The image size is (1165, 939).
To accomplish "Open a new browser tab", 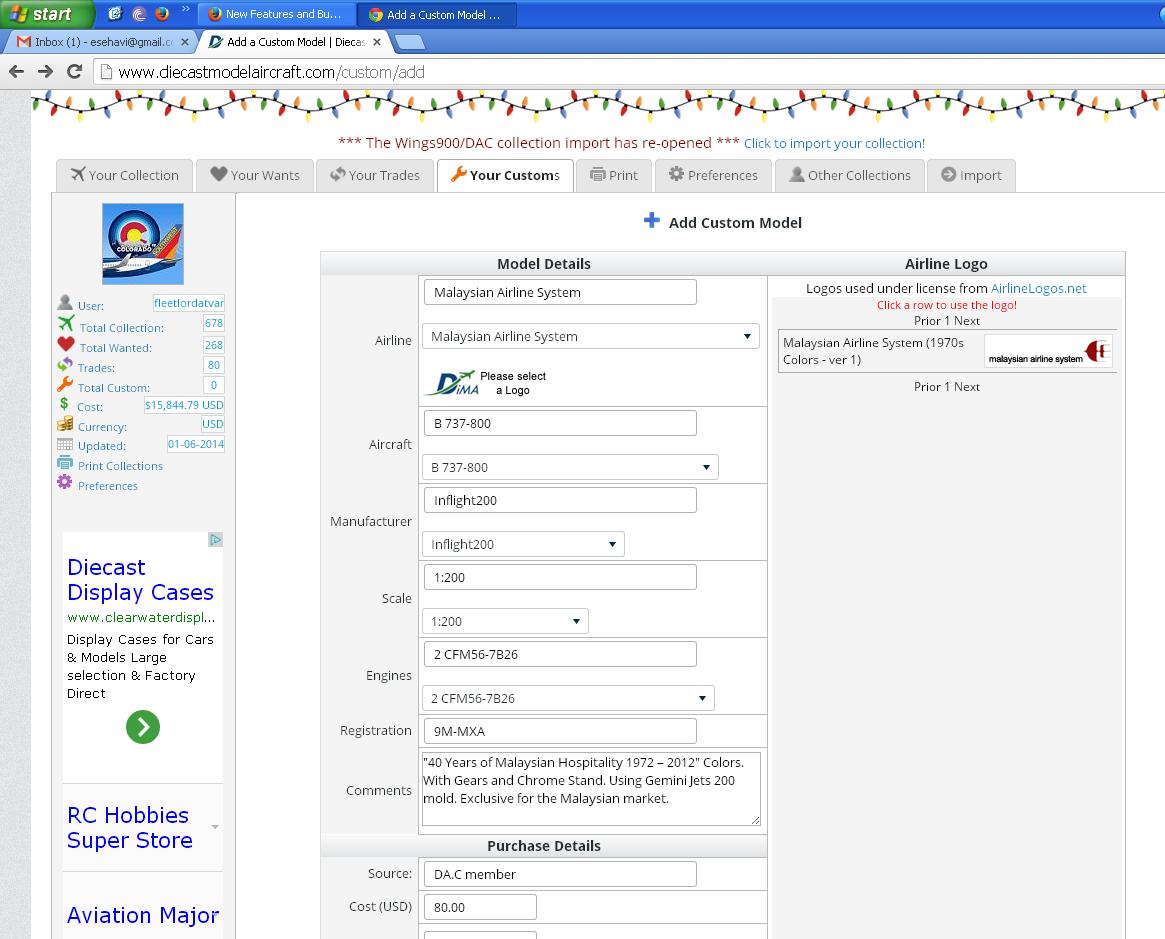I will click(x=410, y=42).
